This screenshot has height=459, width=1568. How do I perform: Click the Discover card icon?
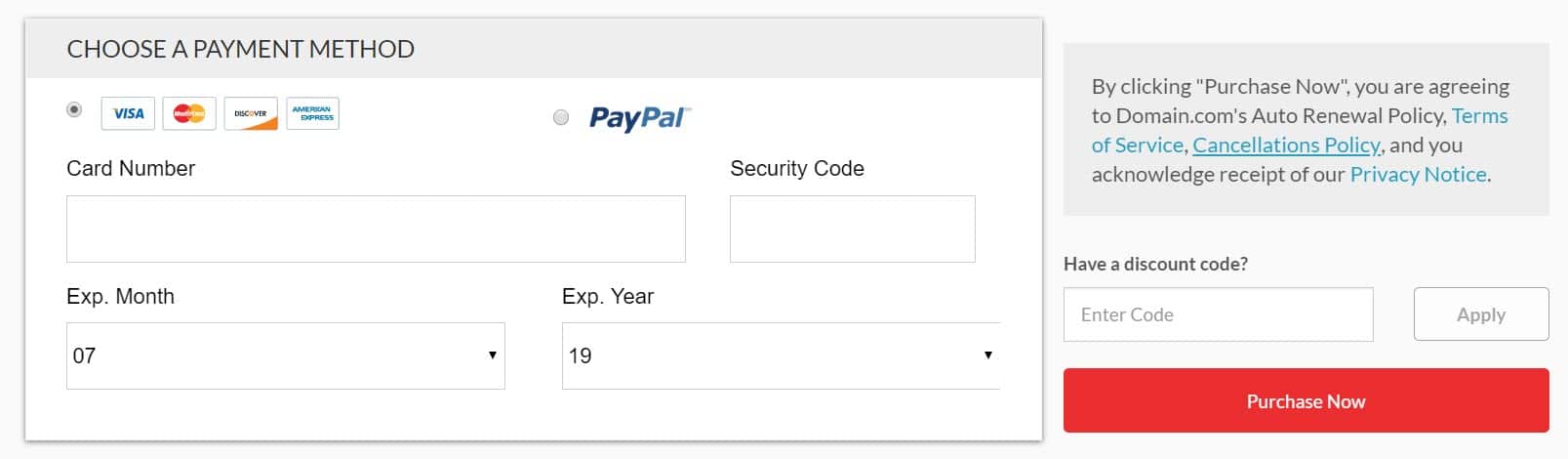[251, 113]
